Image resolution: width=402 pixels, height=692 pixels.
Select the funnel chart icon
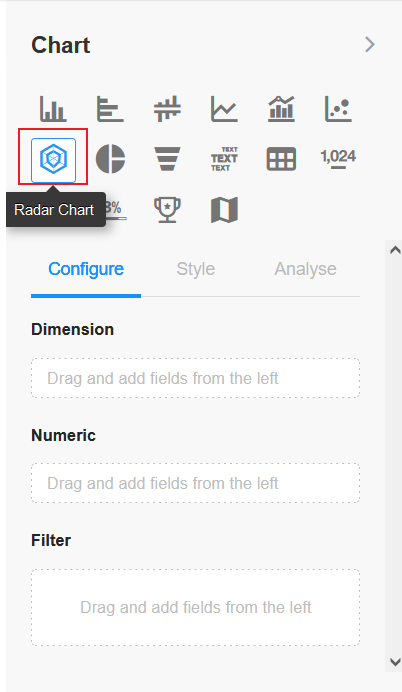pyautogui.click(x=167, y=159)
